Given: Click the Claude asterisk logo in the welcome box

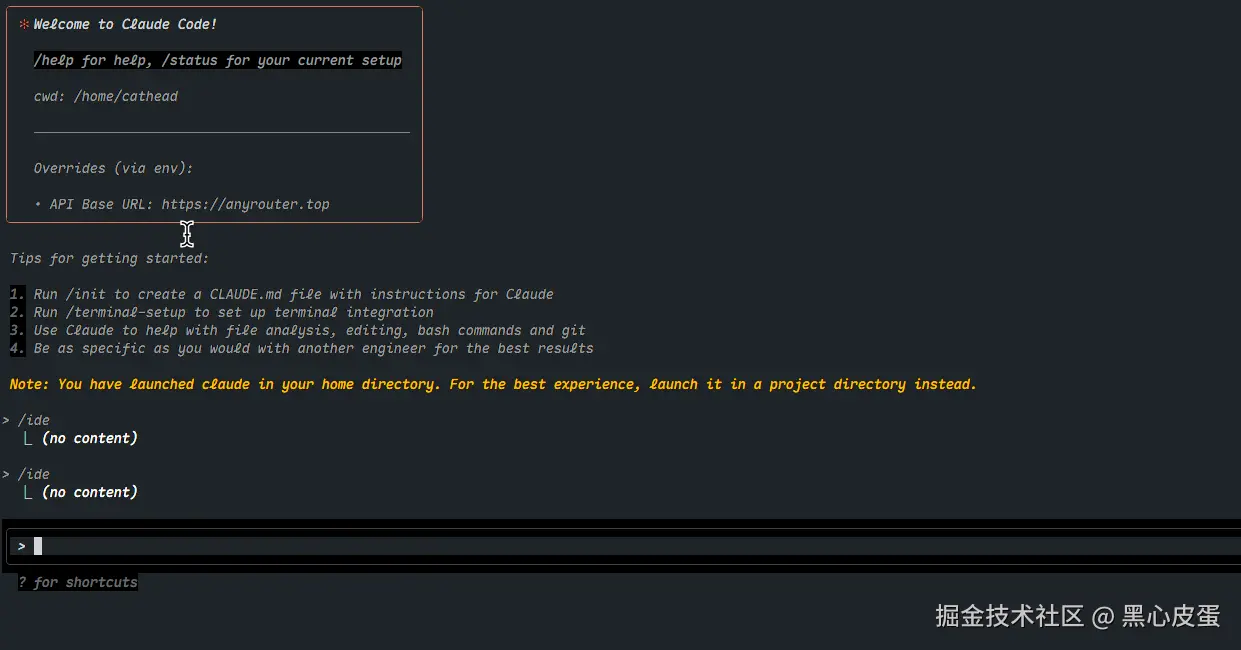Looking at the screenshot, I should coord(24,24).
